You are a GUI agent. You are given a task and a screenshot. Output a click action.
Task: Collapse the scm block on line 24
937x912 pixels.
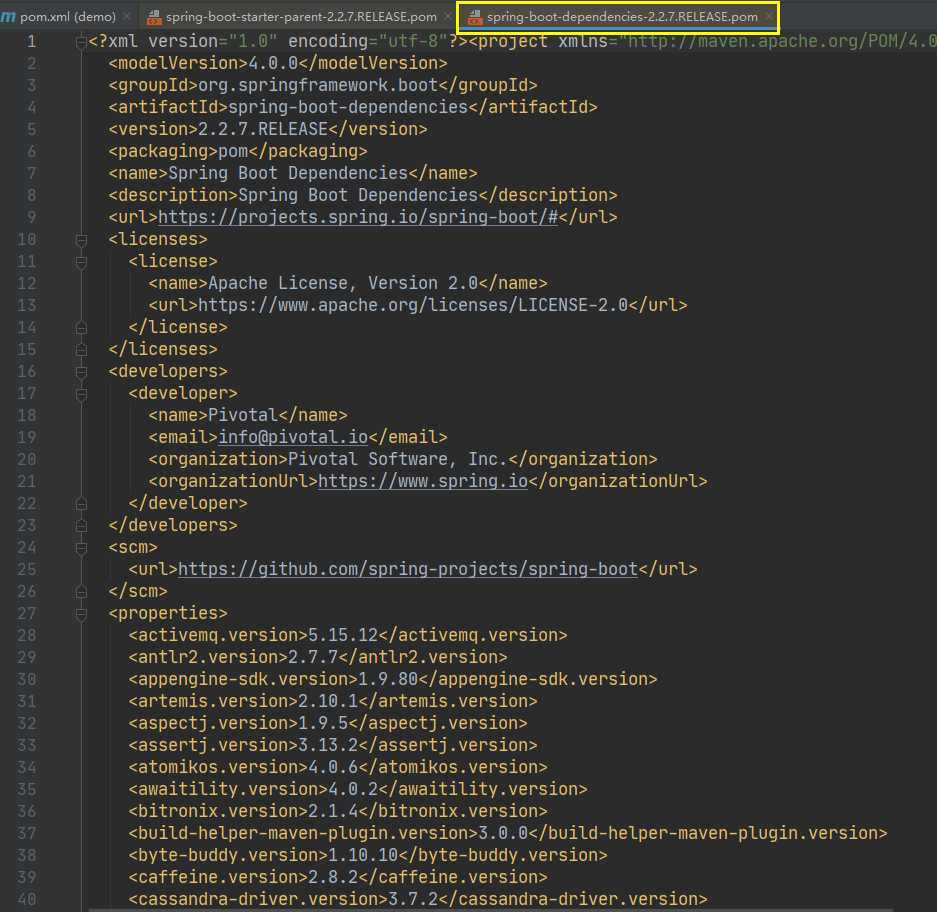81,547
